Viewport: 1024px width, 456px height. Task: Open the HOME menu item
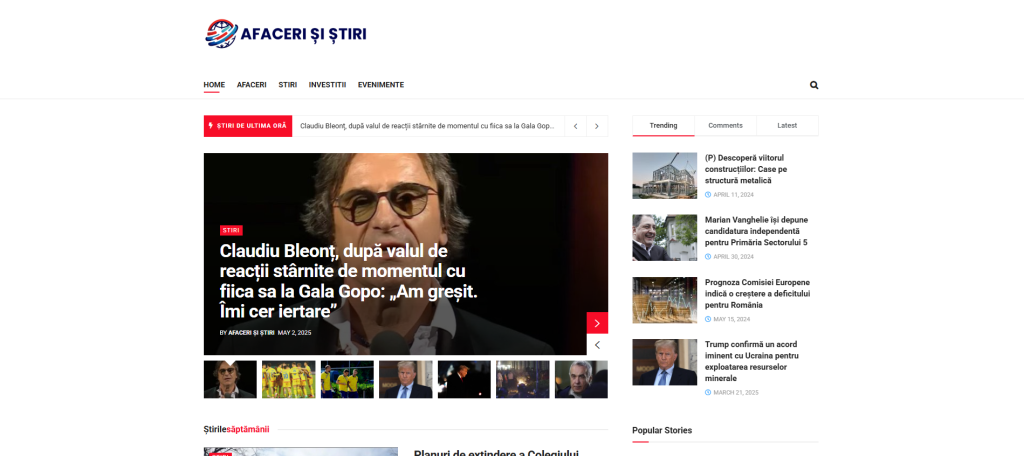point(214,85)
